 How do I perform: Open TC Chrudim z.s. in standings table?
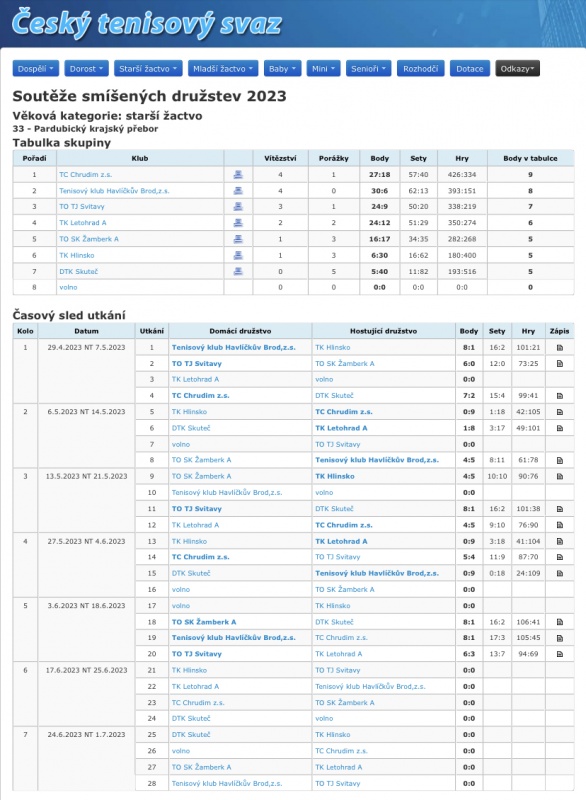[x=85, y=174]
